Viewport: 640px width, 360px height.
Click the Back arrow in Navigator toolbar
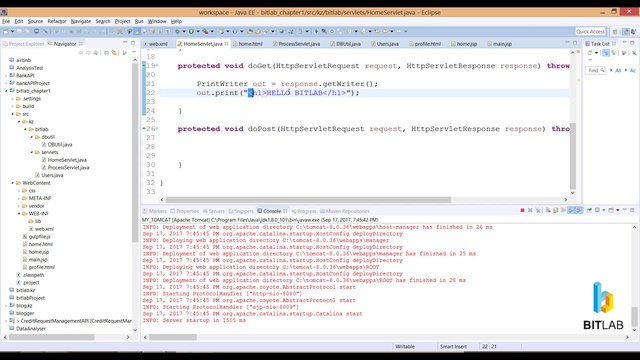click(80, 53)
